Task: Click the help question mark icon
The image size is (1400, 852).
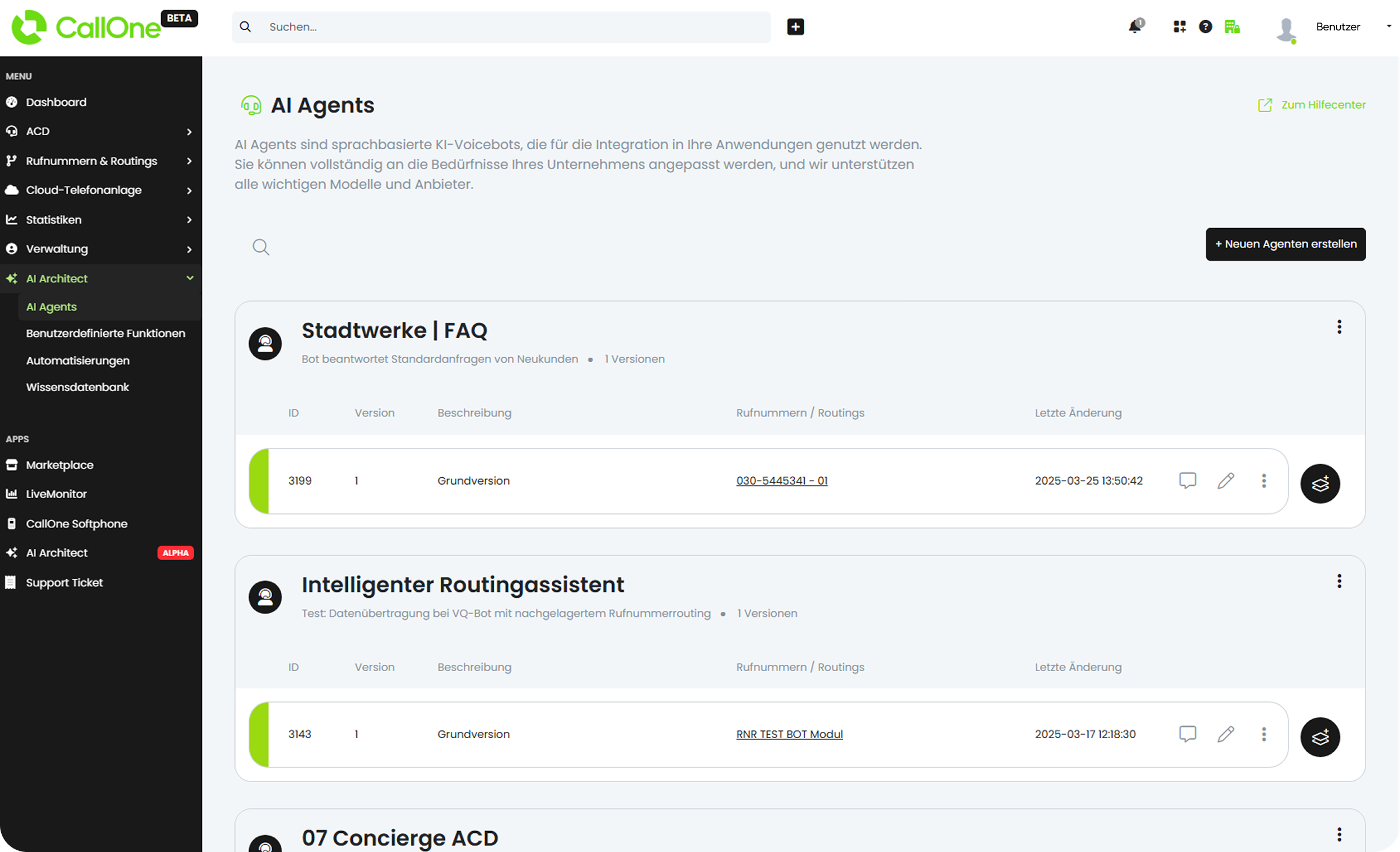Action: click(x=1206, y=26)
